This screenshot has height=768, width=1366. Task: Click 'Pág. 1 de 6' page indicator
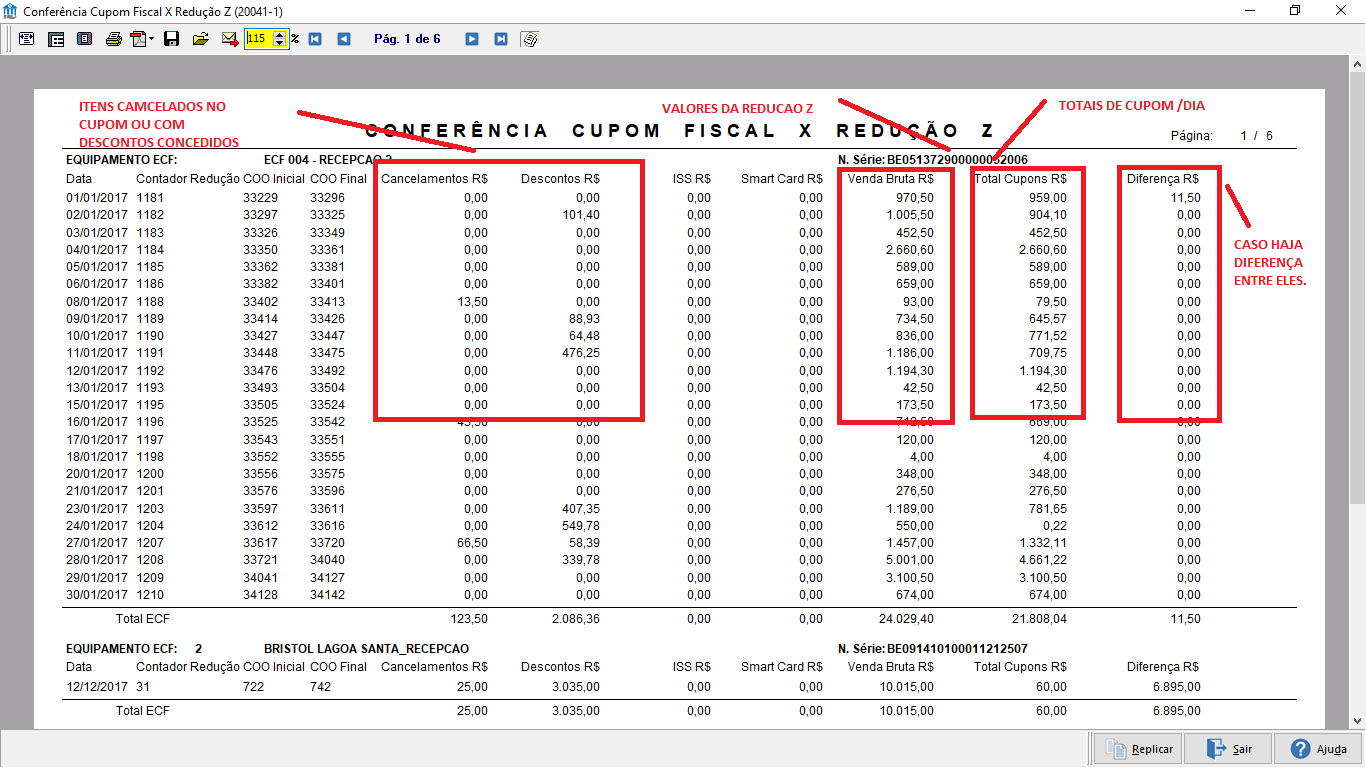pyautogui.click(x=407, y=39)
